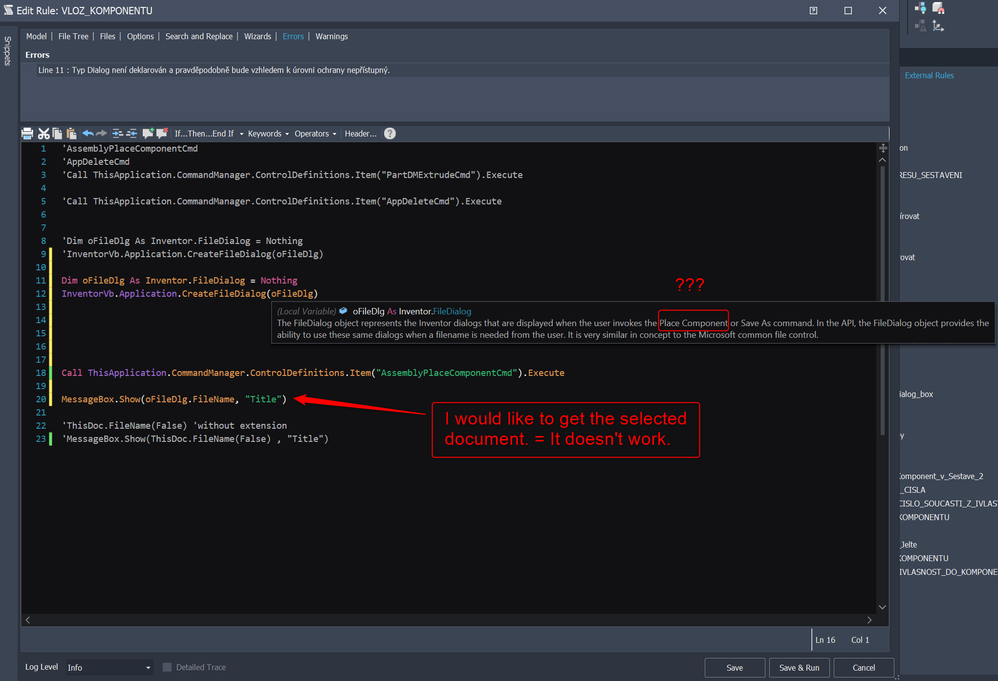The height and width of the screenshot is (681, 998).
Task: Switch to the Search and Replace tab
Action: [x=199, y=36]
